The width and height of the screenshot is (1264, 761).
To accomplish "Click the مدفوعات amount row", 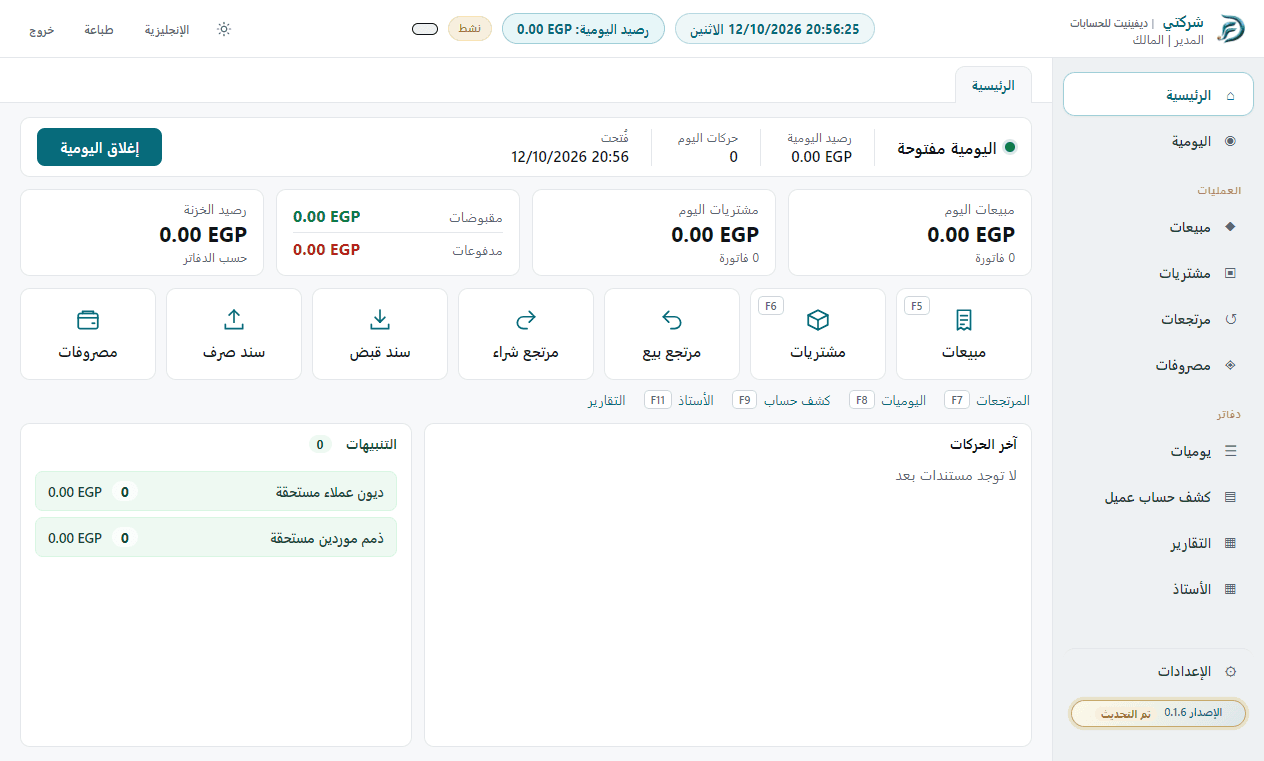I will [x=398, y=249].
